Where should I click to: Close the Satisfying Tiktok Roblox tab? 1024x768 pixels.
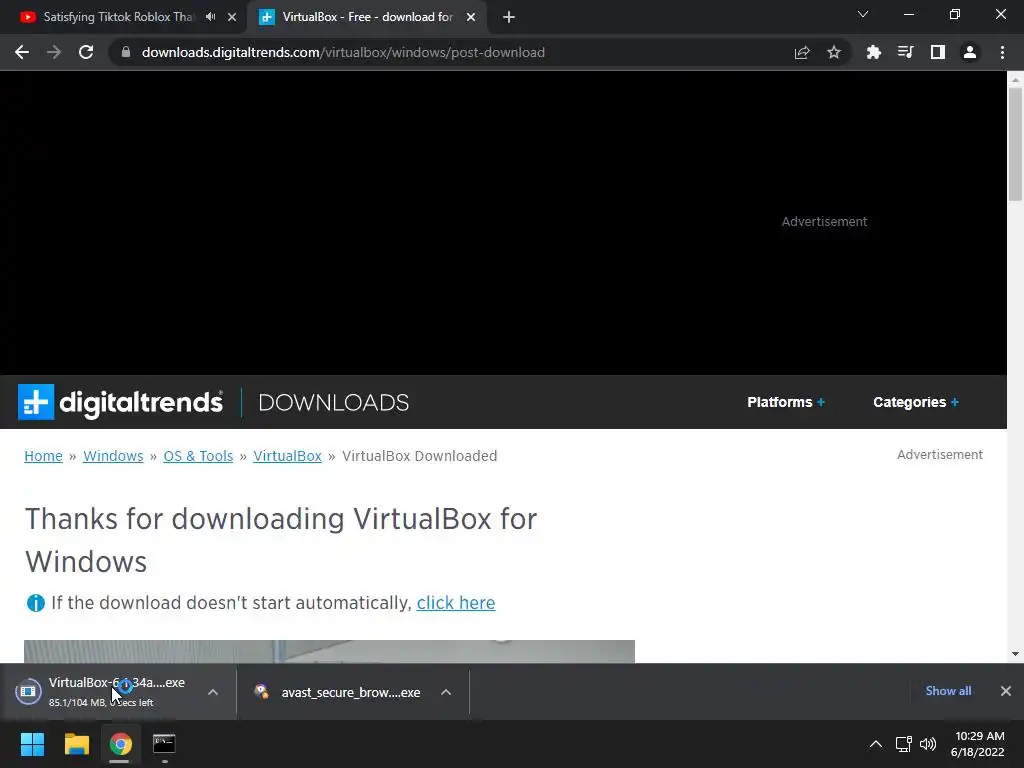[x=232, y=18]
